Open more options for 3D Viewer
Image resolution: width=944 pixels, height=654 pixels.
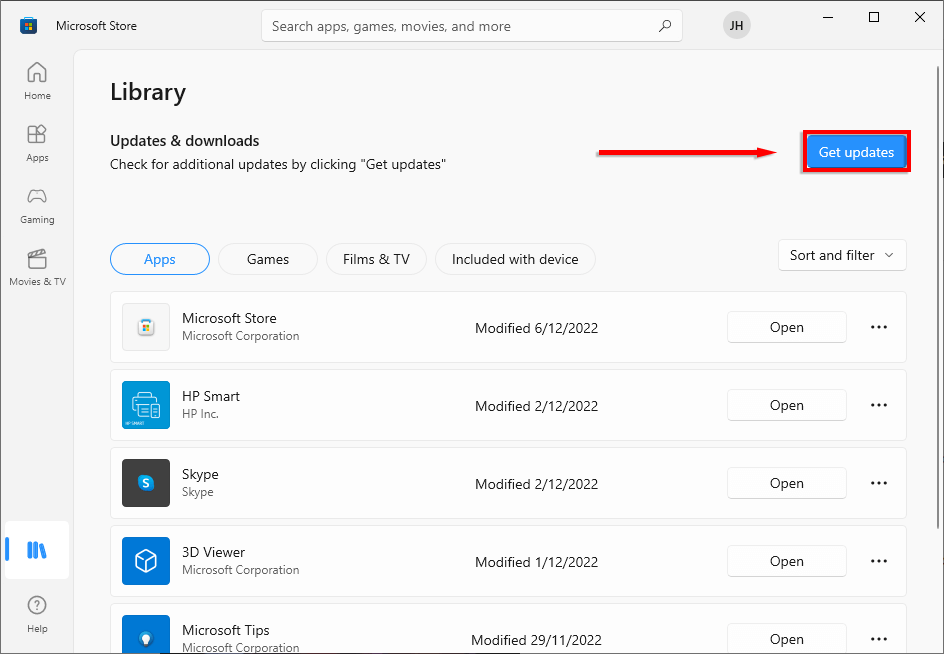879,561
